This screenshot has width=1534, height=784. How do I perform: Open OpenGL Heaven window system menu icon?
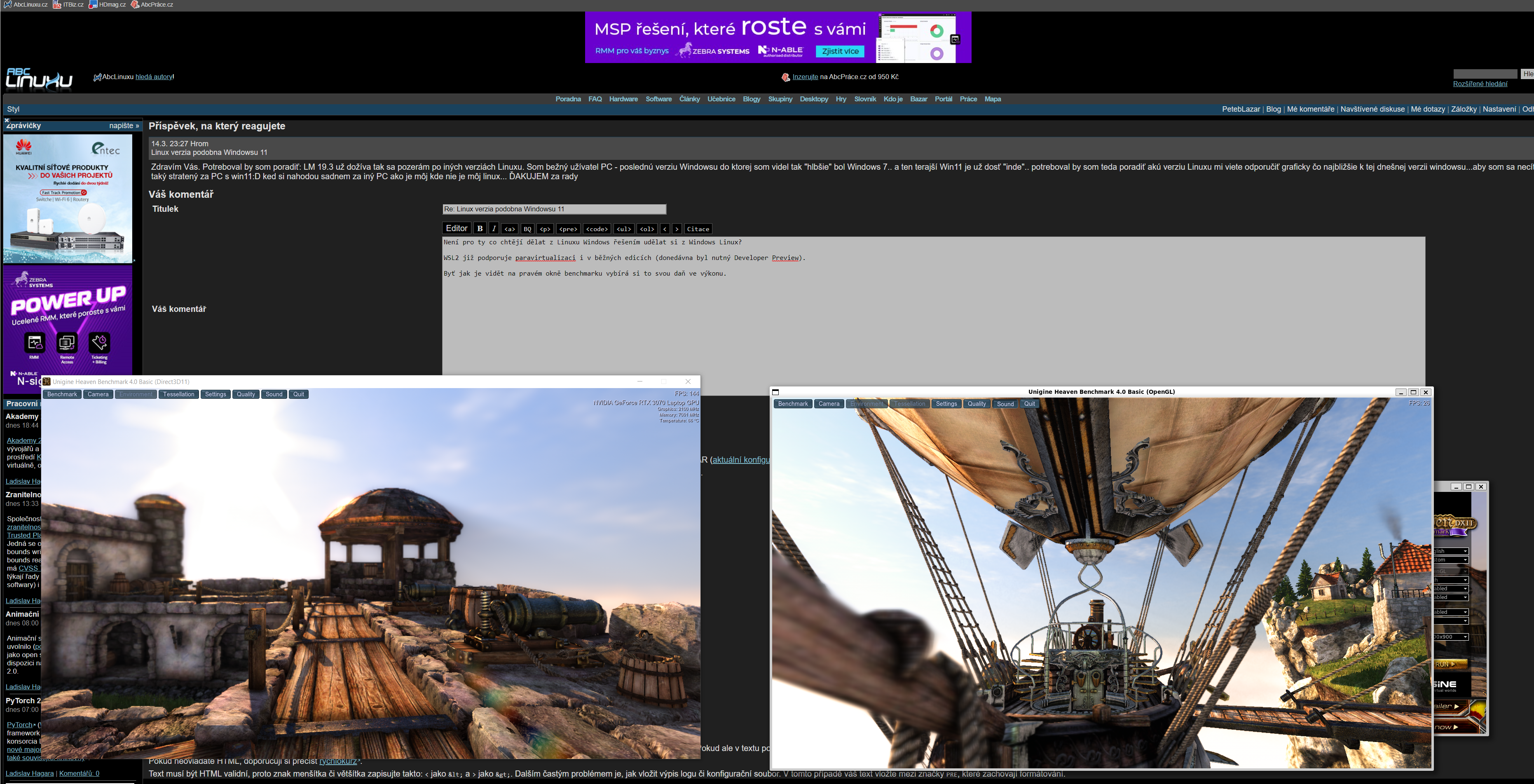pos(775,392)
